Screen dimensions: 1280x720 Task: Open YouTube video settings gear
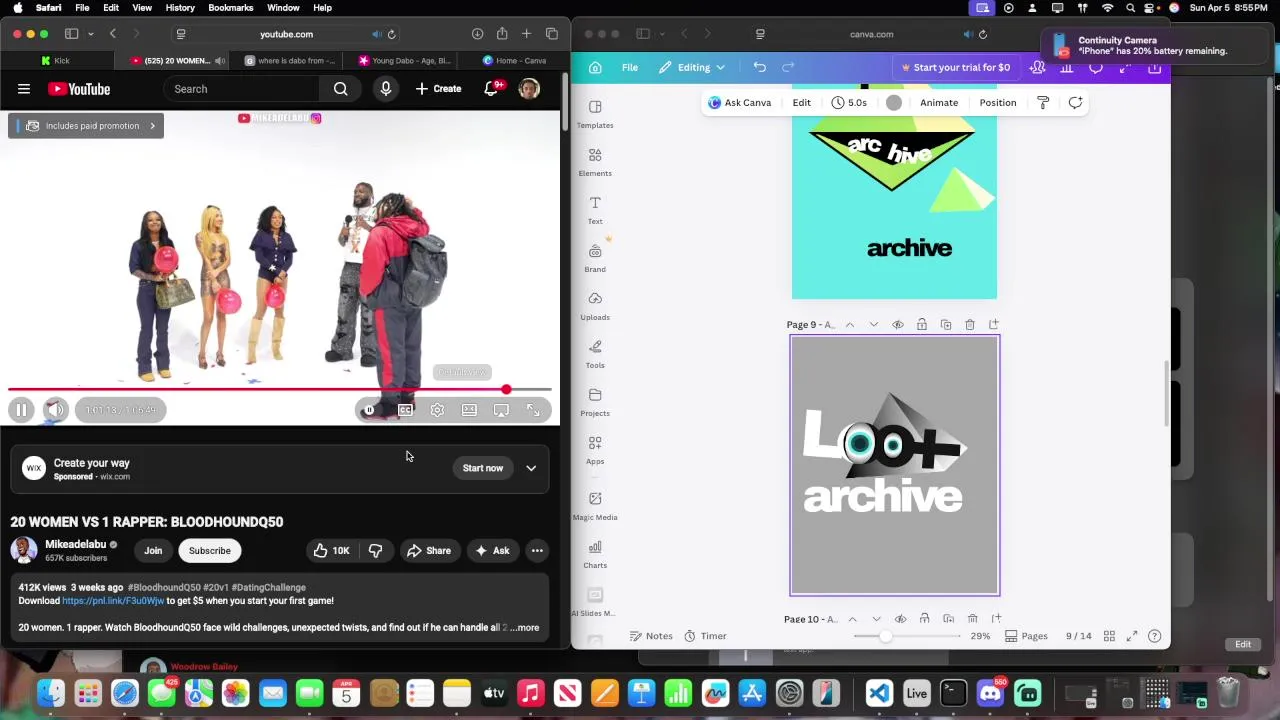437,410
